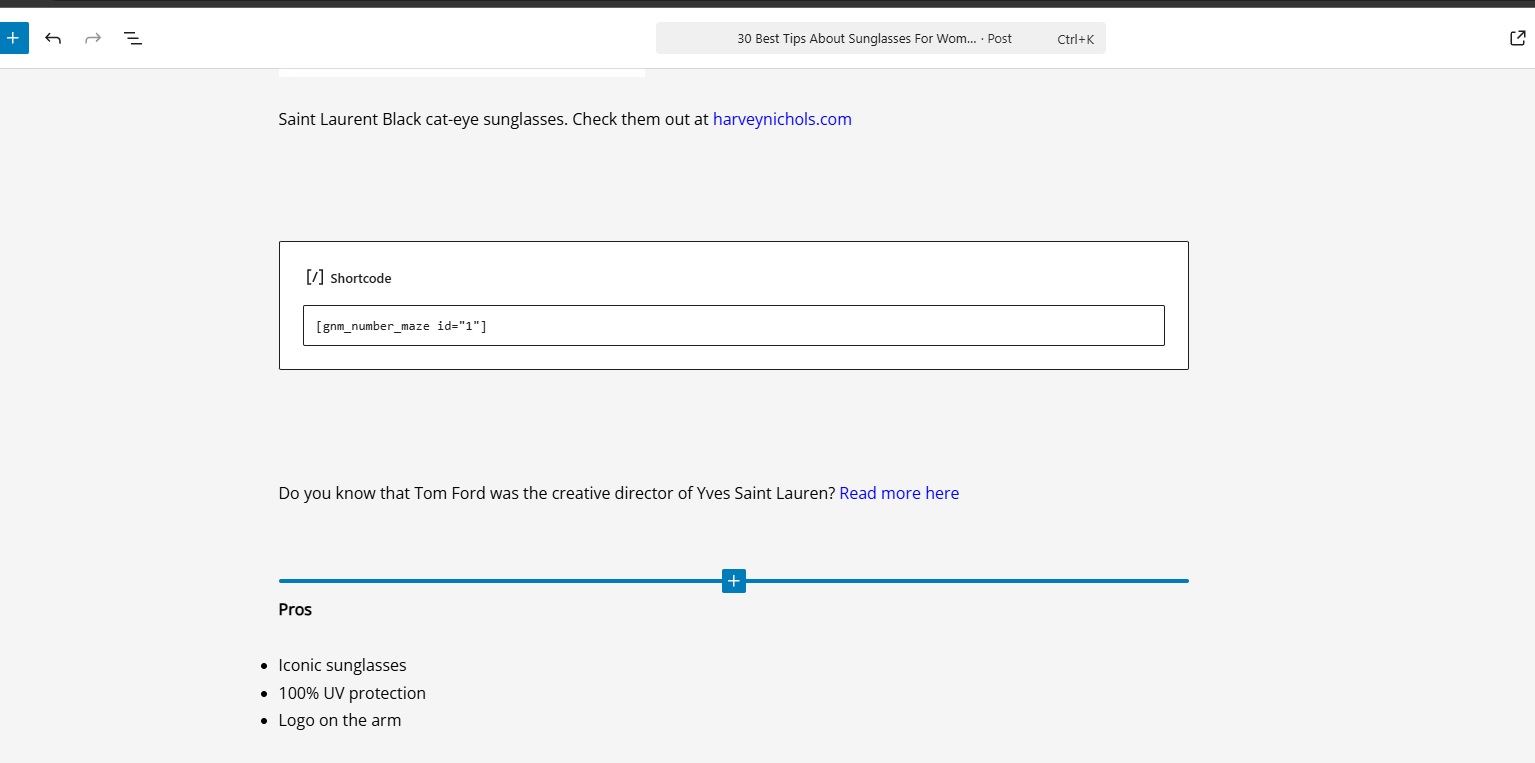The image size is (1535, 763).
Task: Click the Tom Ford creative director paragraph
Action: (x=619, y=493)
